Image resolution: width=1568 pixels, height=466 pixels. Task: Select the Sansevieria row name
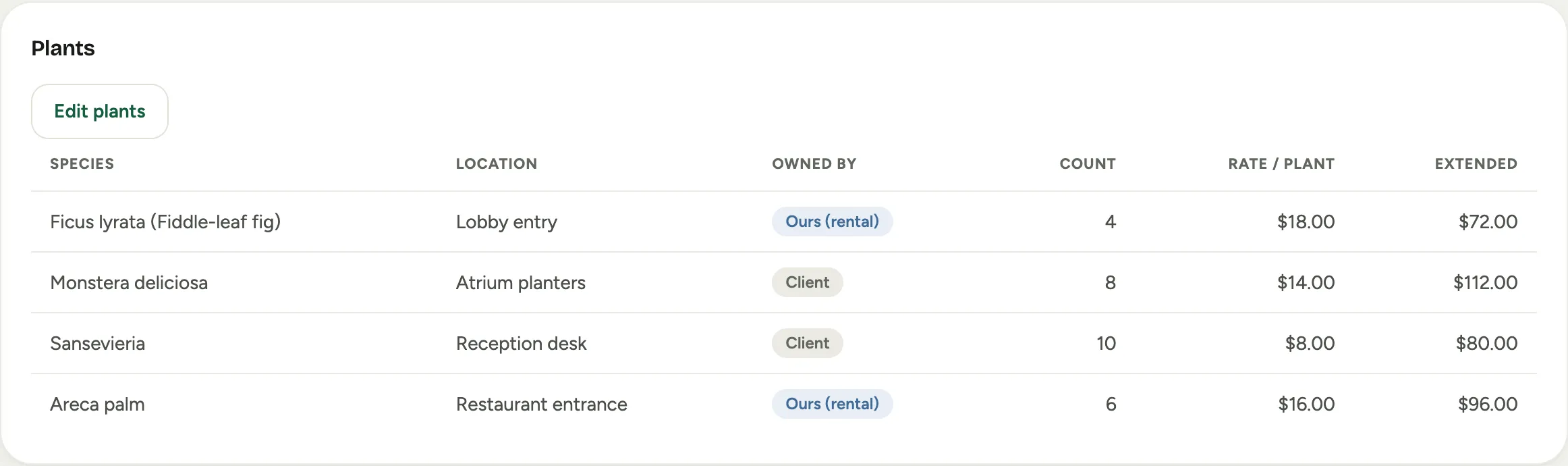(98, 343)
